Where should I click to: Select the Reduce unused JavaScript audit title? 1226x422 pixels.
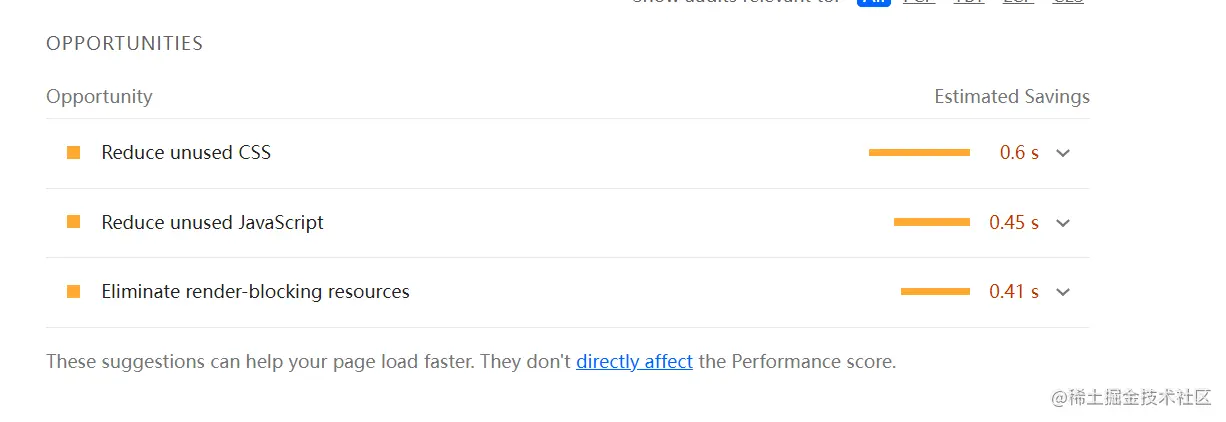tap(212, 222)
